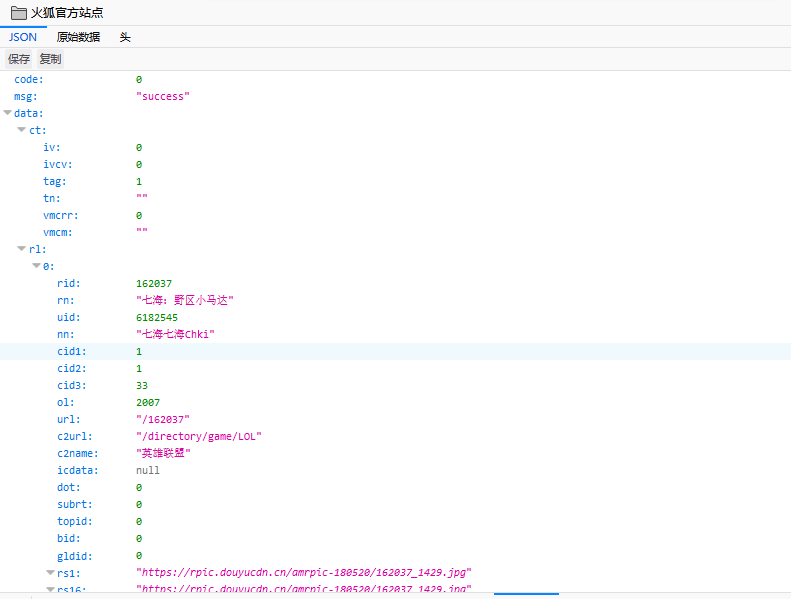Viewport: 791px width, 599px height.
Task: Select the icdata null value
Action: tap(148, 470)
